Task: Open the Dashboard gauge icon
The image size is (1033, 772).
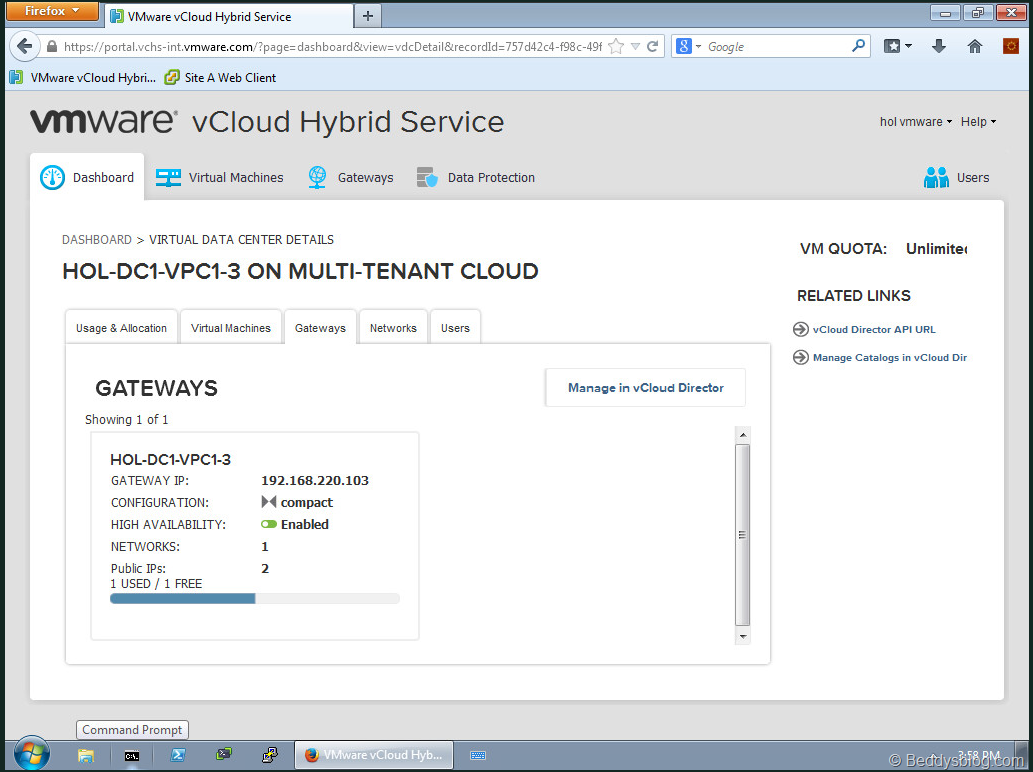Action: (x=52, y=178)
